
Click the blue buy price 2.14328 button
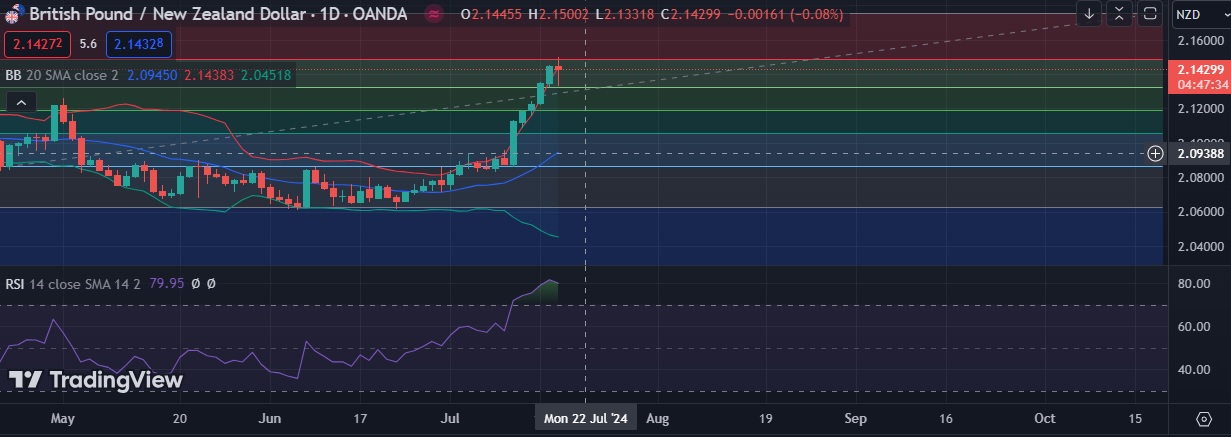139,44
